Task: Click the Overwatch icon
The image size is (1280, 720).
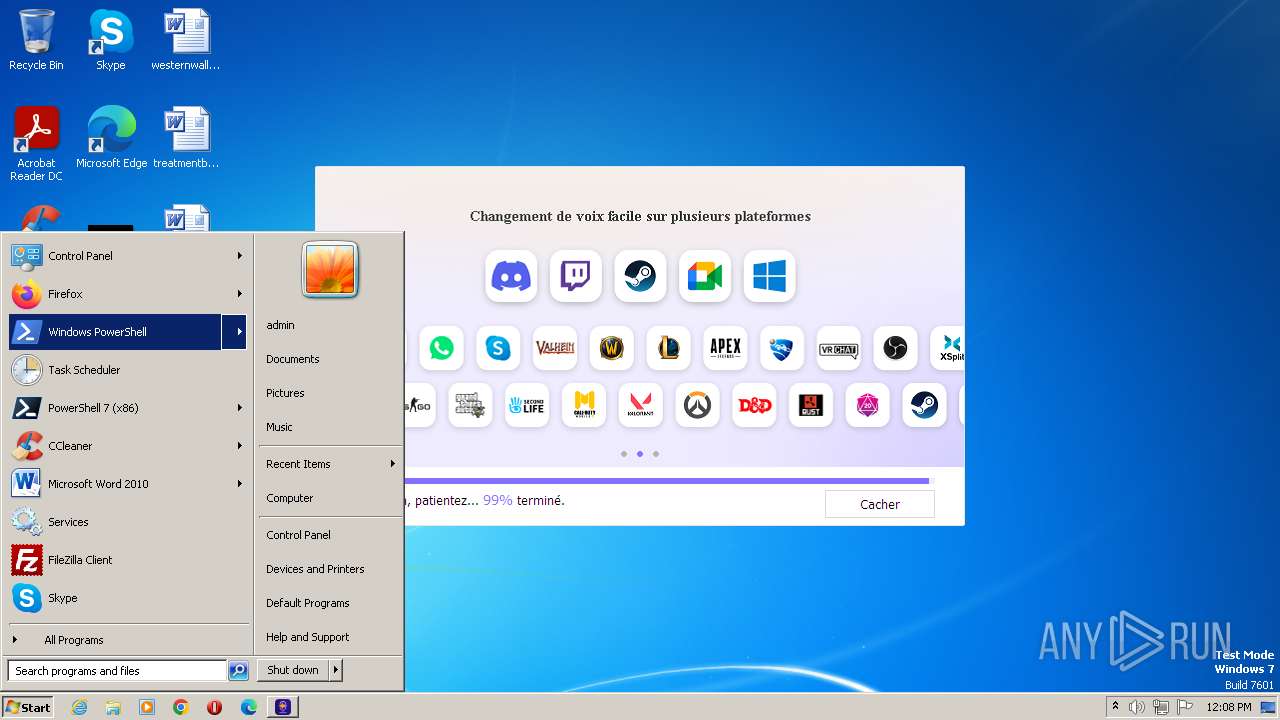Action: coord(697,405)
